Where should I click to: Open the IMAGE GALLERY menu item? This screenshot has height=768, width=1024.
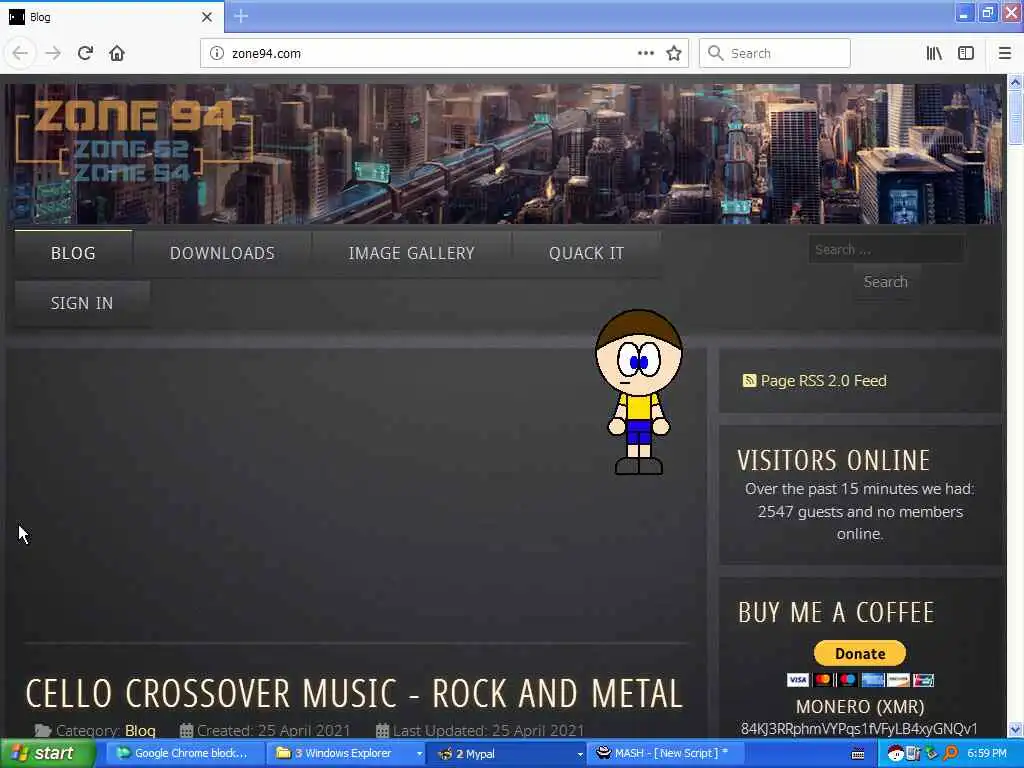point(411,253)
